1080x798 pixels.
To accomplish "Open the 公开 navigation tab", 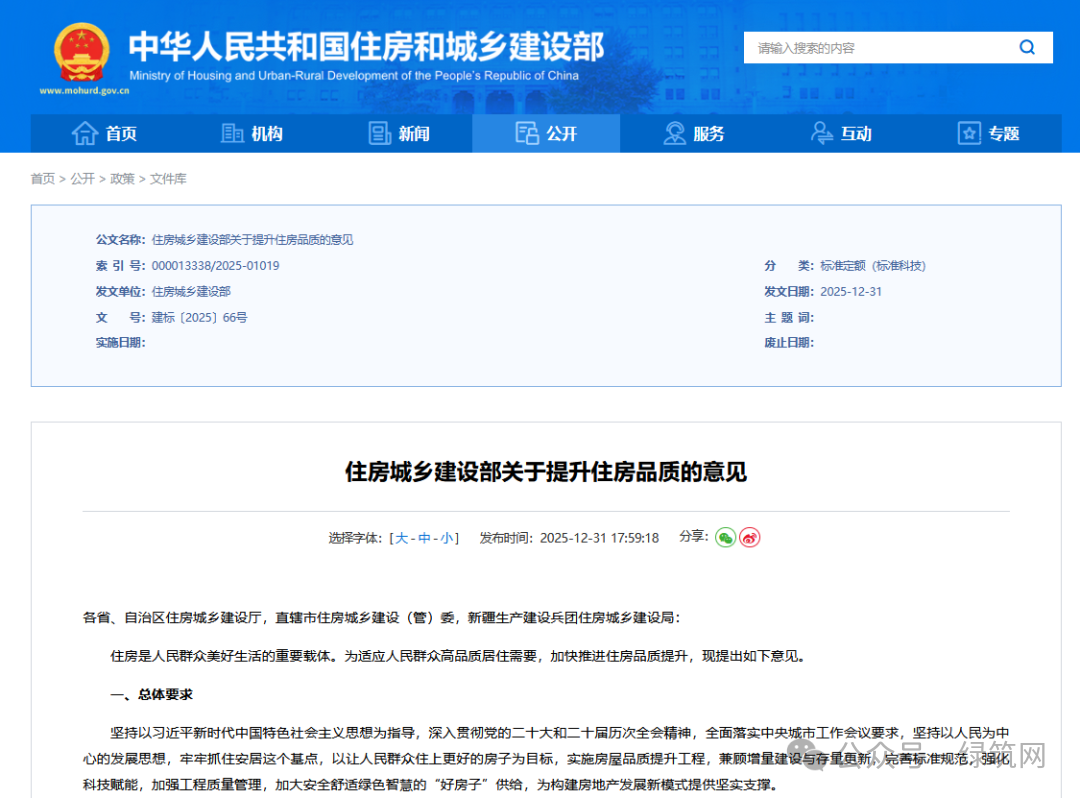I will tap(546, 133).
